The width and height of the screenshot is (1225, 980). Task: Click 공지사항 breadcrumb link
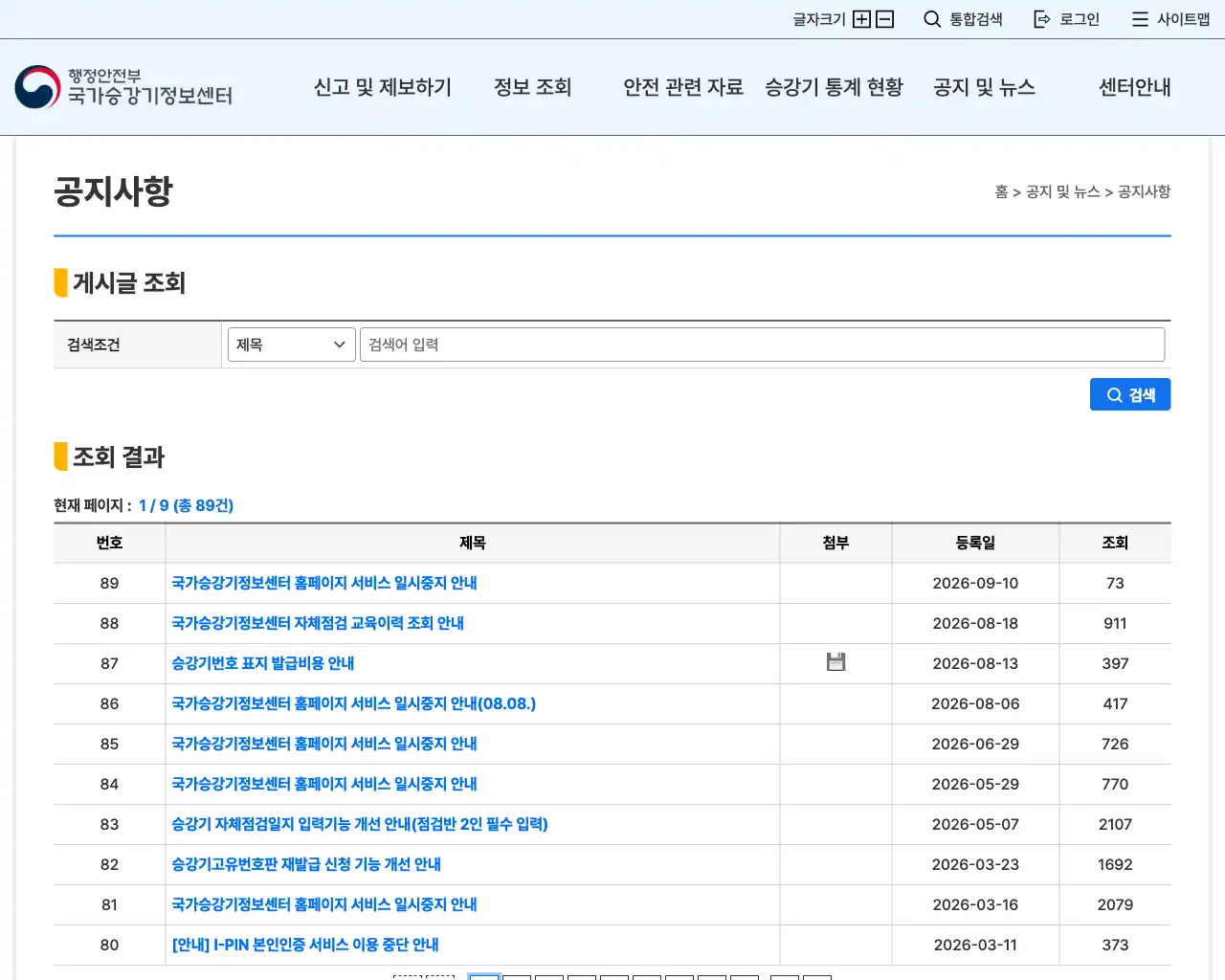click(x=1144, y=191)
